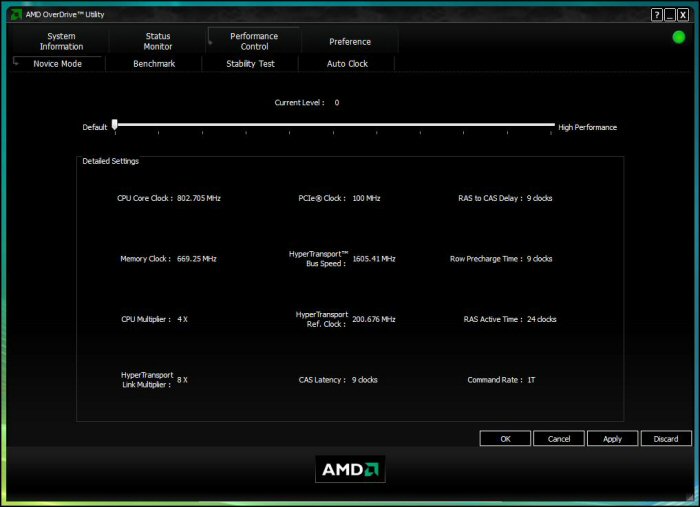The height and width of the screenshot is (507, 700).
Task: Click the Command Rate value 1T
Action: (x=531, y=380)
